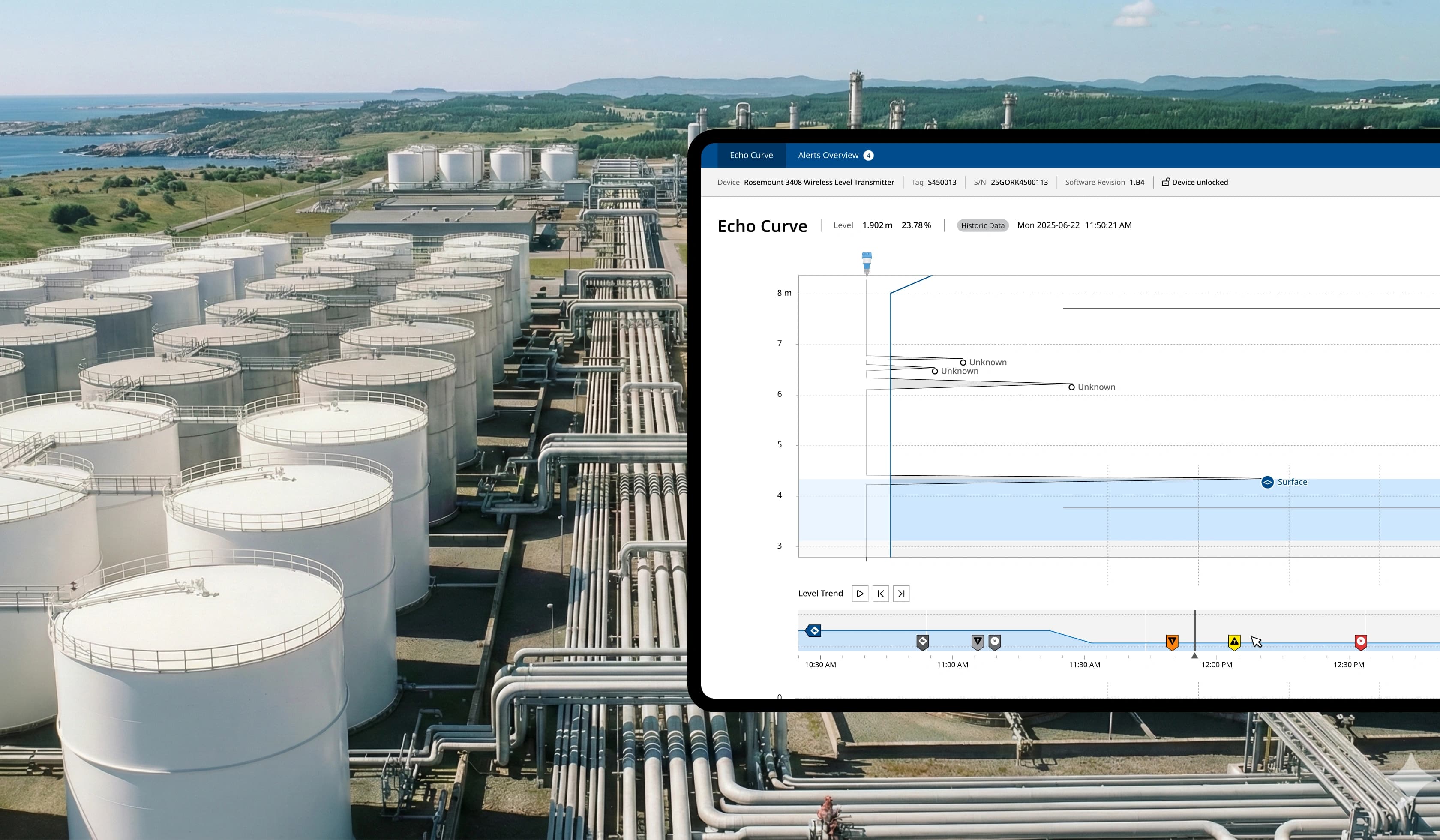The image size is (1440, 840).
Task: Click the timeline playhead cursor triangle
Action: (1194, 656)
